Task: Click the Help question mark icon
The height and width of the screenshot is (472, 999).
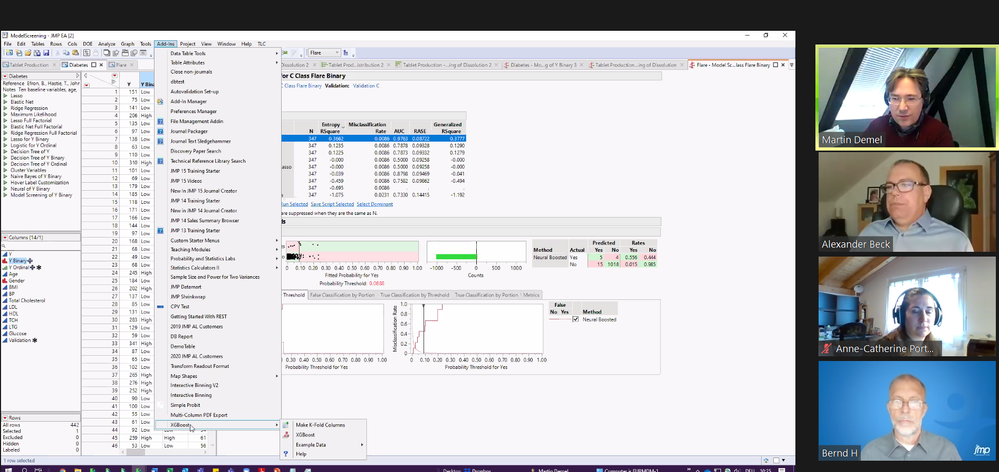Action: click(x=285, y=454)
